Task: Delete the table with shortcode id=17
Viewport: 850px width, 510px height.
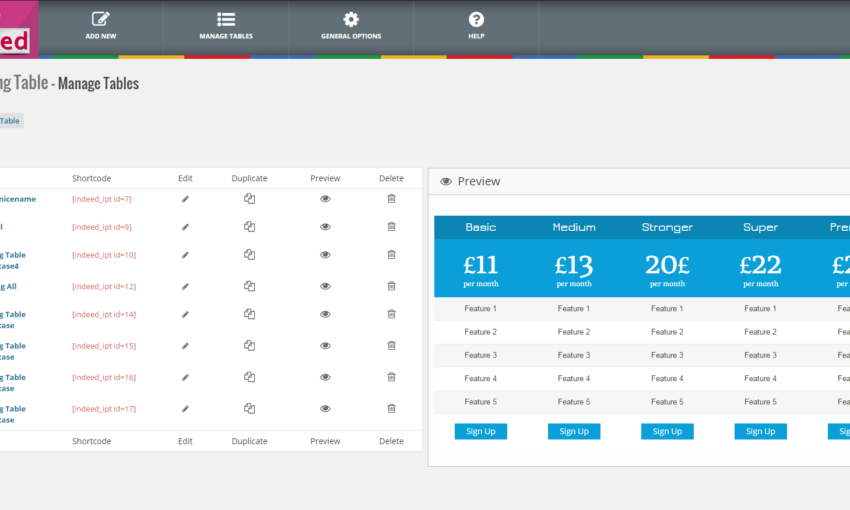Action: pos(391,409)
